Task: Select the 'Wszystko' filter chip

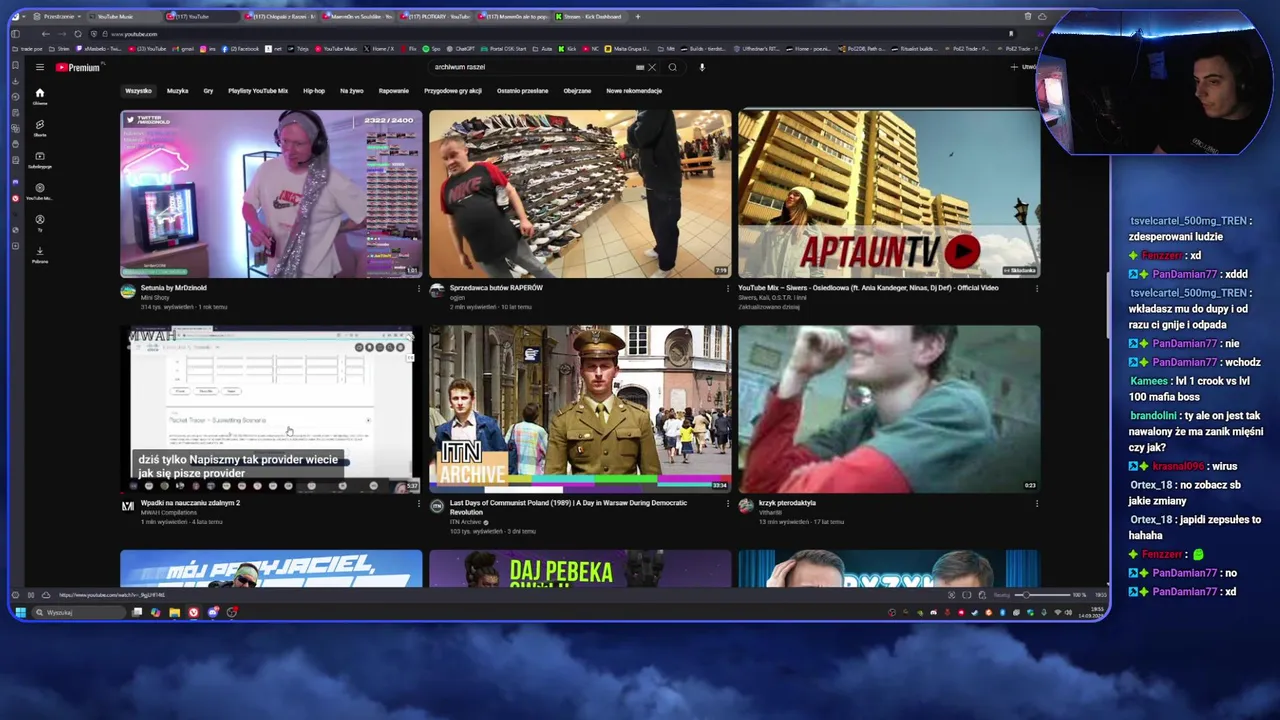Action: click(138, 91)
